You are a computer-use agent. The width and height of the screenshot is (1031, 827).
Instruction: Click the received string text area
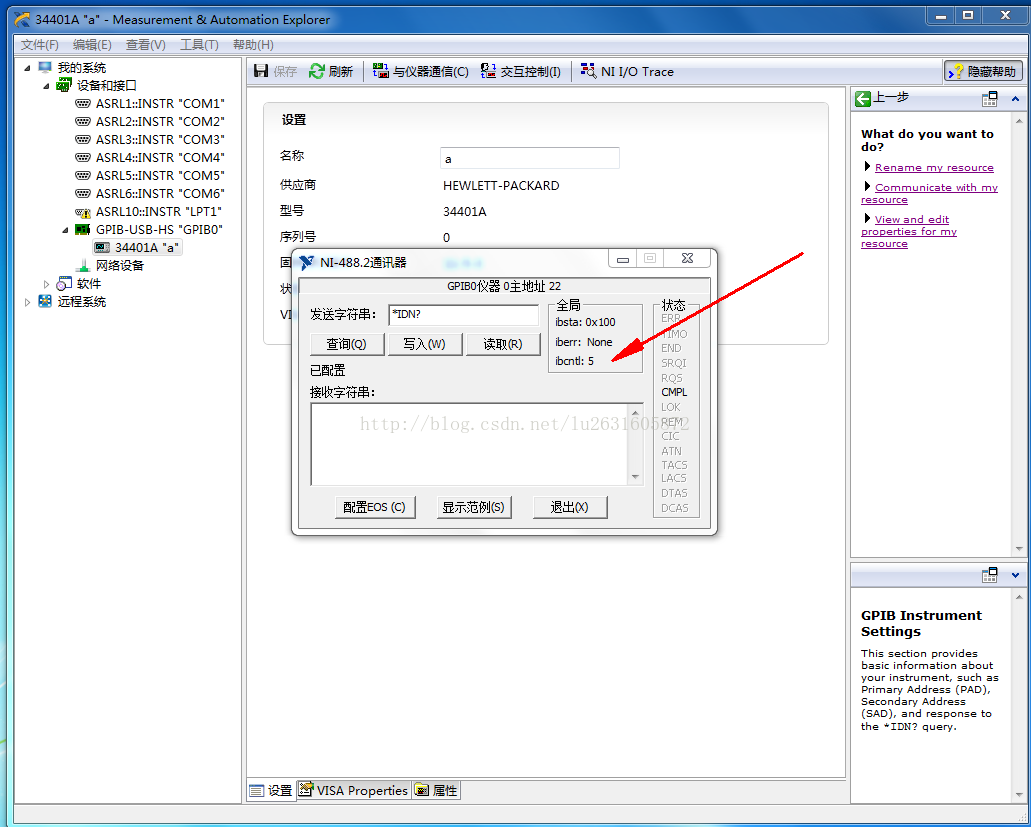(469, 444)
